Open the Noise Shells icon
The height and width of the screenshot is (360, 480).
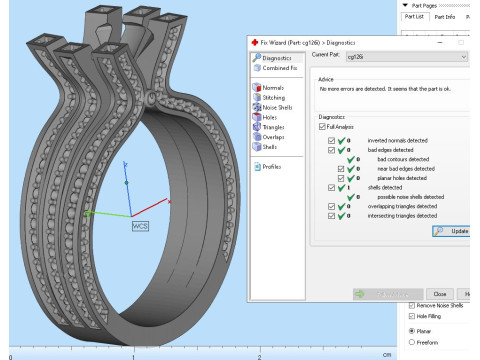[257, 107]
